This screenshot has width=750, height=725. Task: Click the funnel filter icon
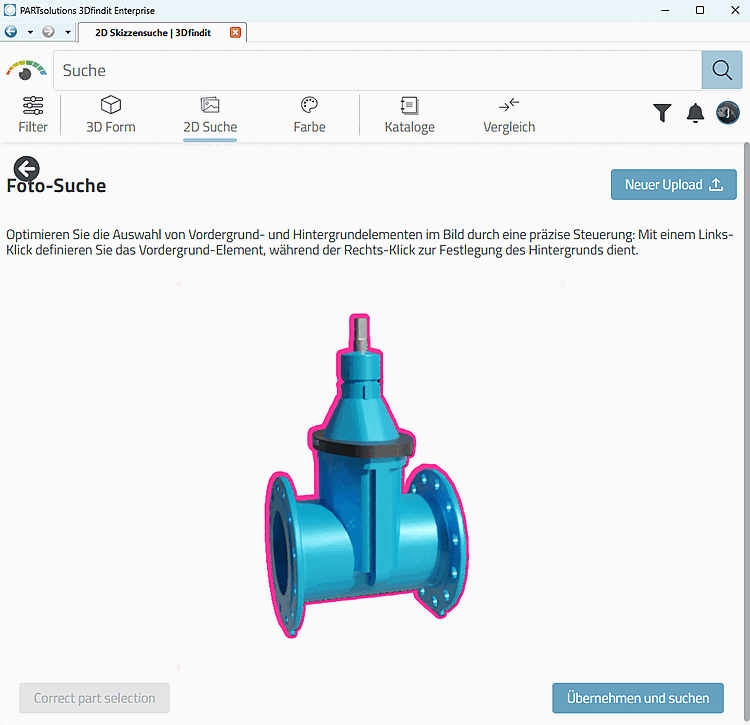[x=662, y=113]
